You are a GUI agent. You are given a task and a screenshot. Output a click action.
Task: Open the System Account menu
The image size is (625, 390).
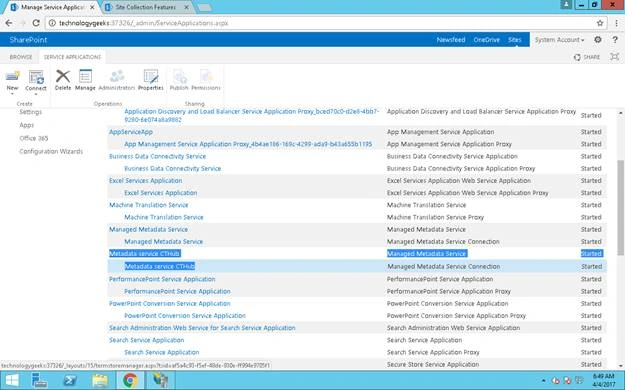(x=559, y=39)
